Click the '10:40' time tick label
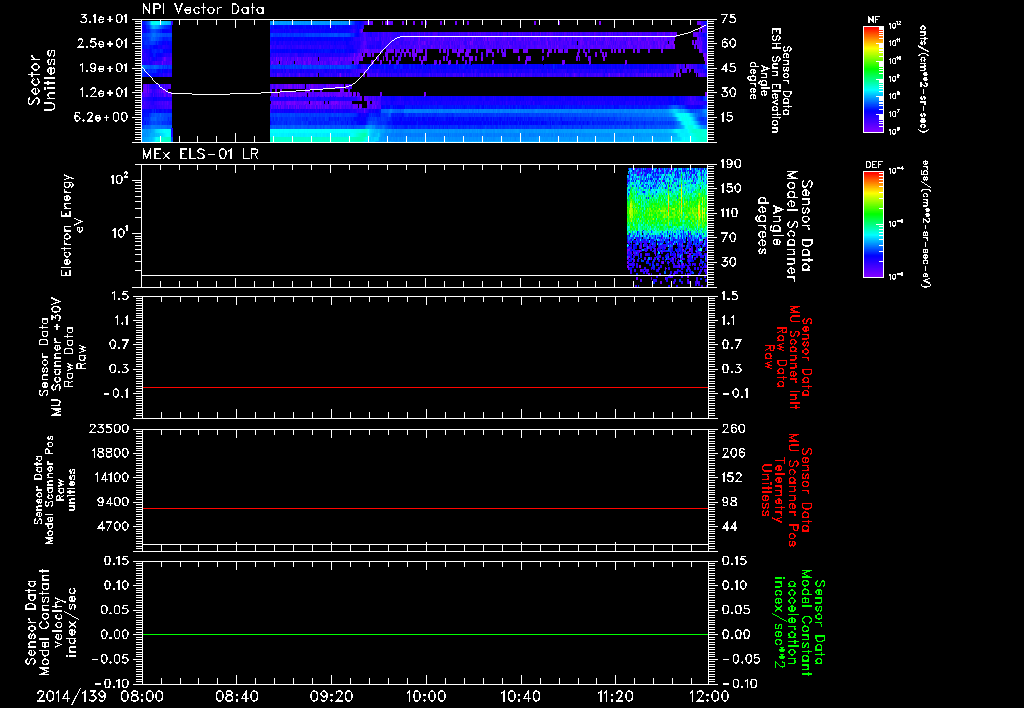 520,696
